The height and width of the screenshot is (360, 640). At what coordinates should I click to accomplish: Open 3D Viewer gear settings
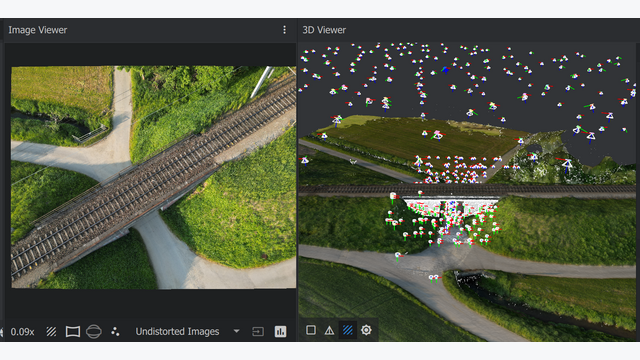[366, 330]
